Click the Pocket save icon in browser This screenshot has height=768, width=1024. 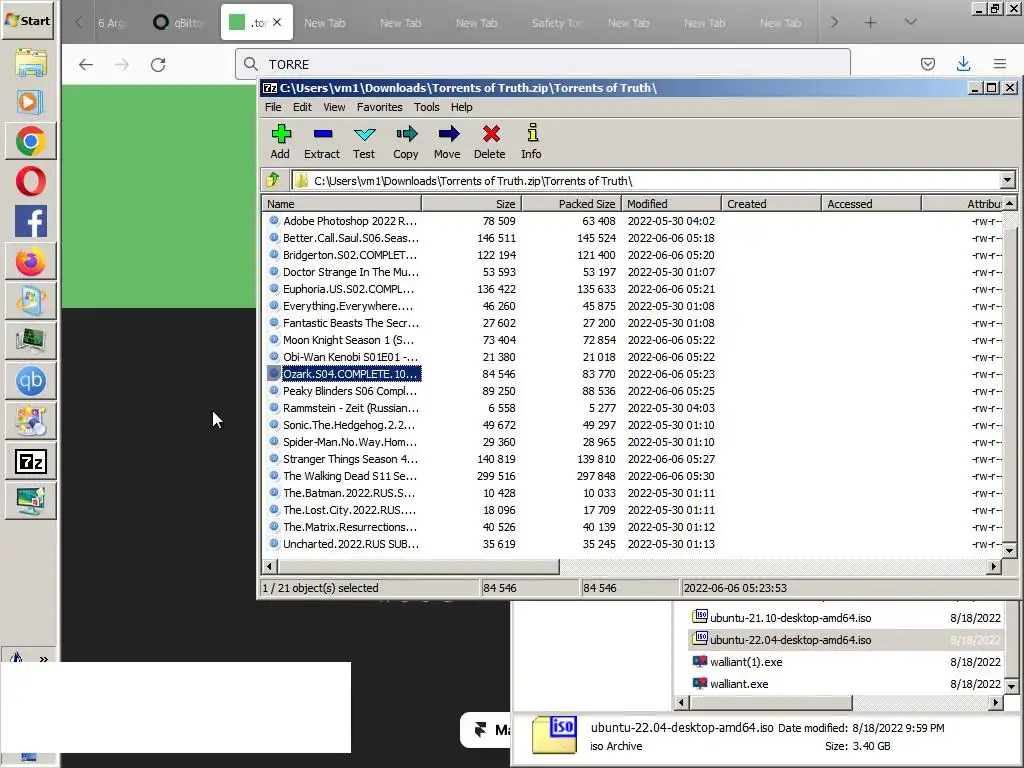coord(927,63)
